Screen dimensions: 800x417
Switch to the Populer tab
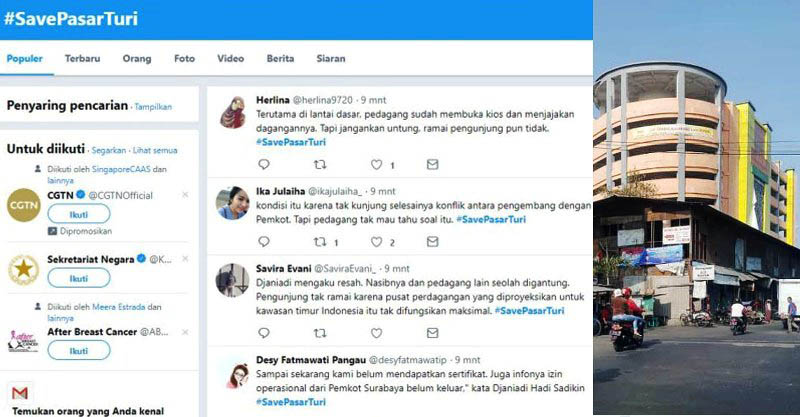(x=24, y=59)
